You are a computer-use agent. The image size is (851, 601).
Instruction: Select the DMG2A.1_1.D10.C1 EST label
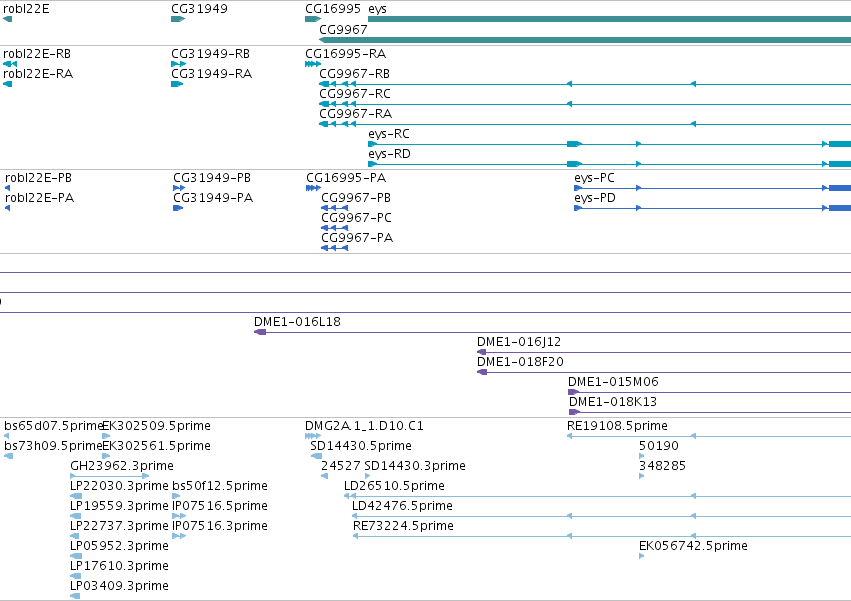(x=364, y=426)
